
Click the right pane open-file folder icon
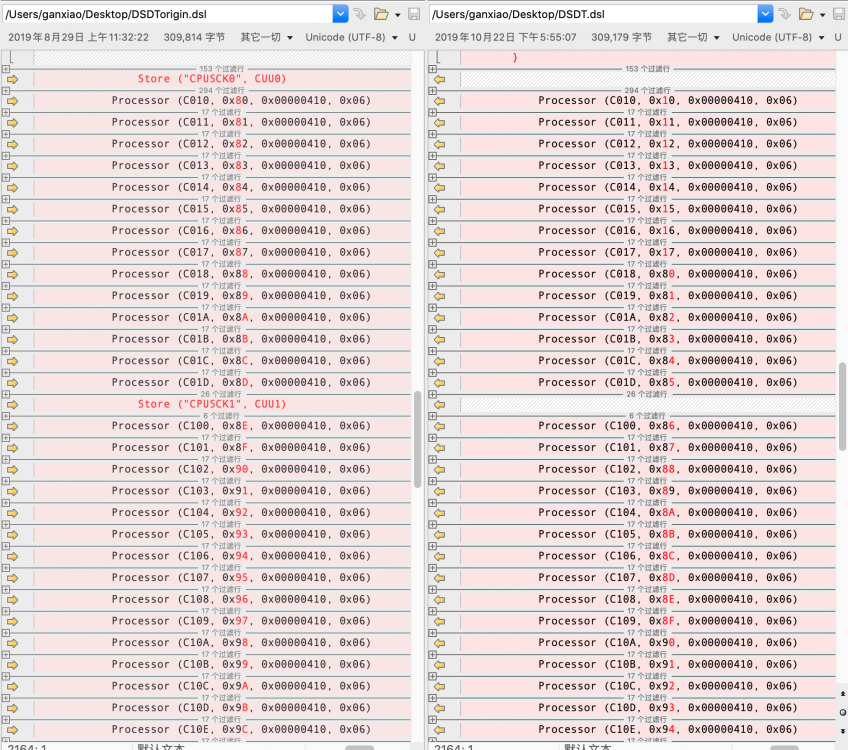[806, 14]
